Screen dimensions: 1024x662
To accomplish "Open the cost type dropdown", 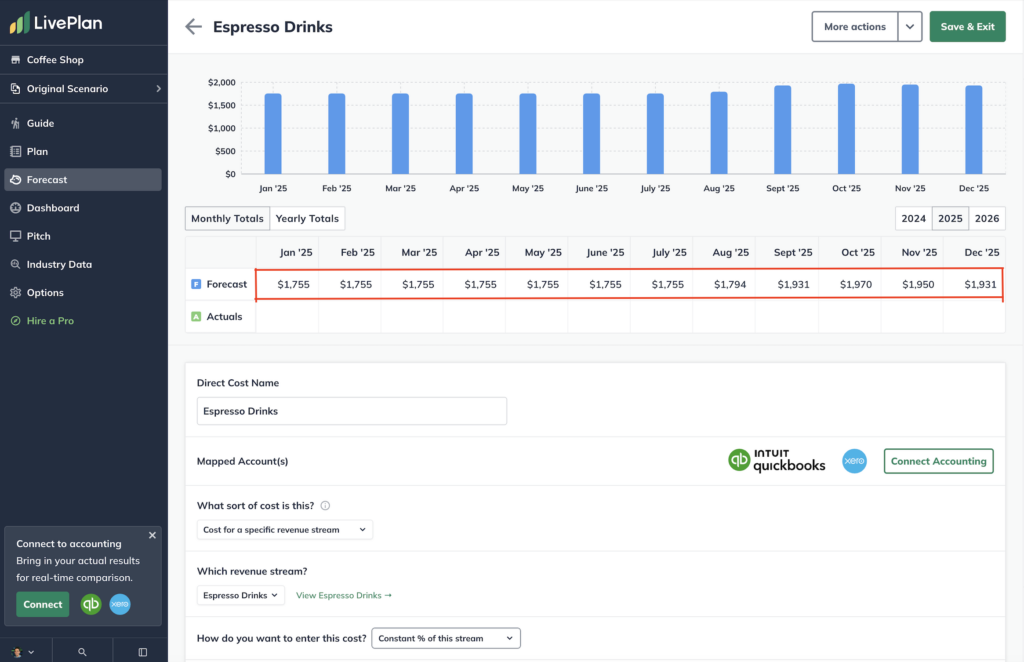I will pos(285,530).
